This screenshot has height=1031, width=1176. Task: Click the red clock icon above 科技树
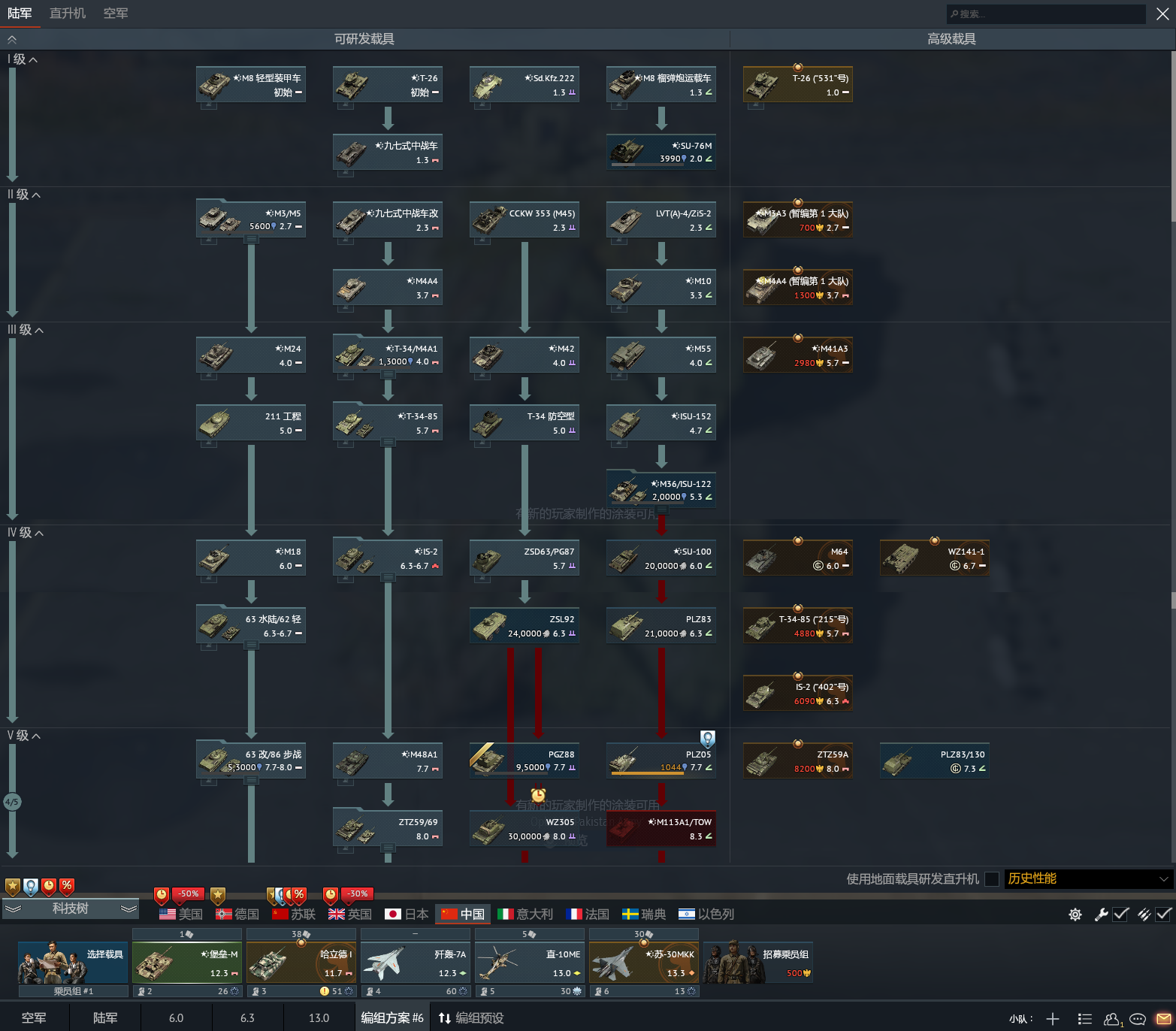pos(49,887)
